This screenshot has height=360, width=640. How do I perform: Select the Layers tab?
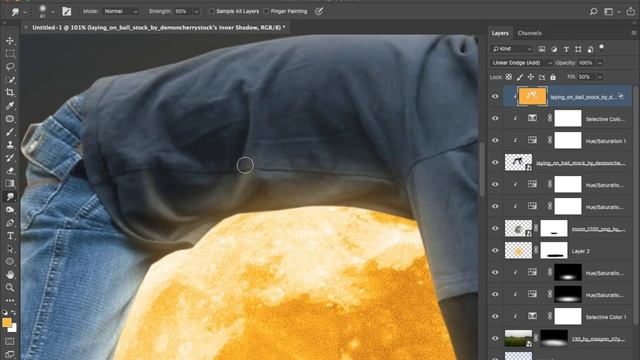click(500, 33)
